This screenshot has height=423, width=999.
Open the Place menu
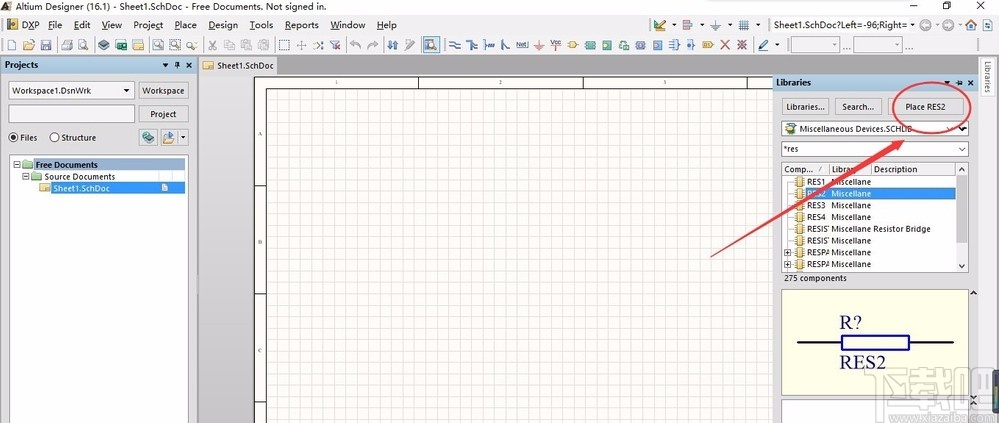coord(185,25)
